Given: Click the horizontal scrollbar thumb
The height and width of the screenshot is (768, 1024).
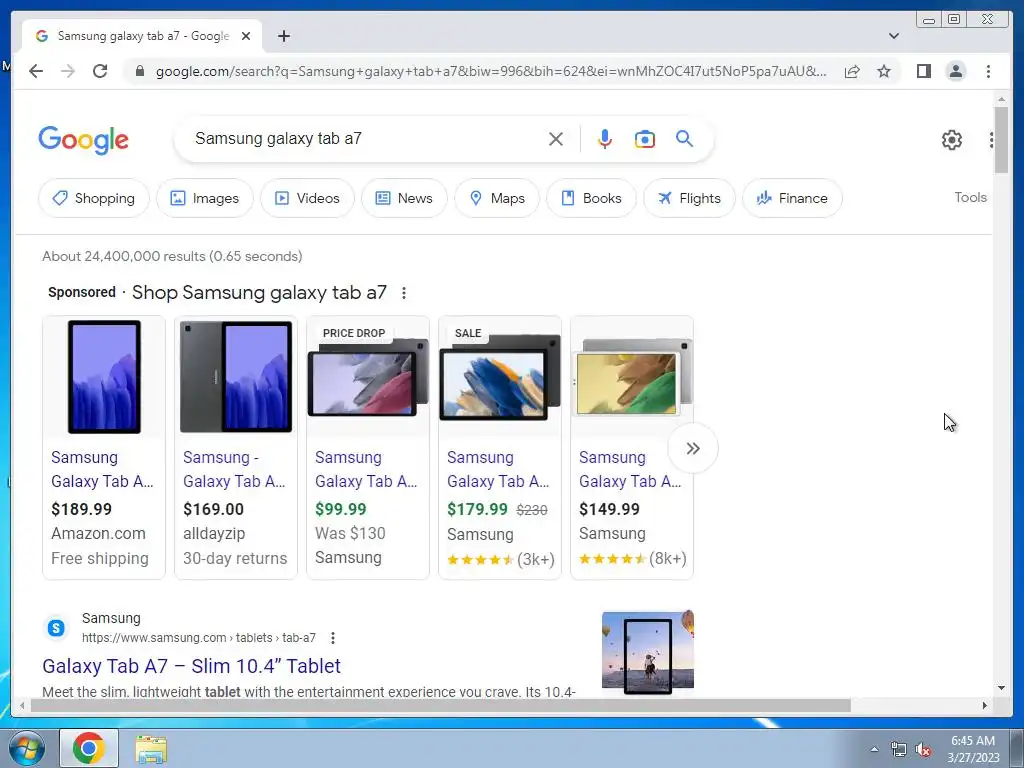Looking at the screenshot, I should click(x=441, y=705).
